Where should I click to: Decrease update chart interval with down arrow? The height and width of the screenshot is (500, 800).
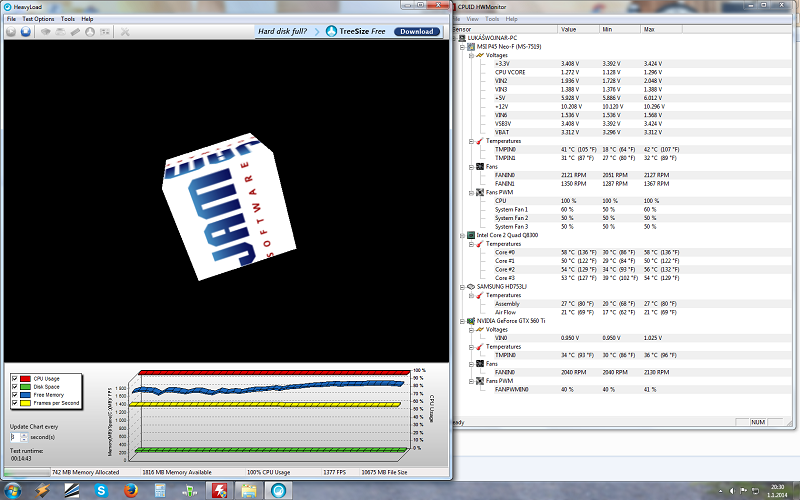[24, 440]
